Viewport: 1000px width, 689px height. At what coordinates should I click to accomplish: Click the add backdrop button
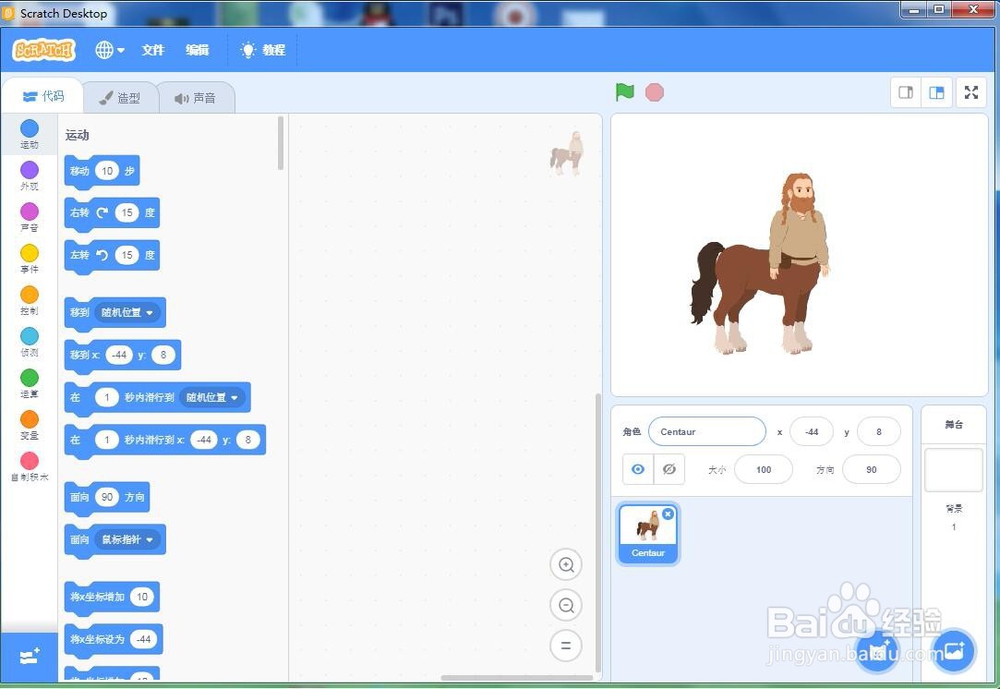[953, 651]
